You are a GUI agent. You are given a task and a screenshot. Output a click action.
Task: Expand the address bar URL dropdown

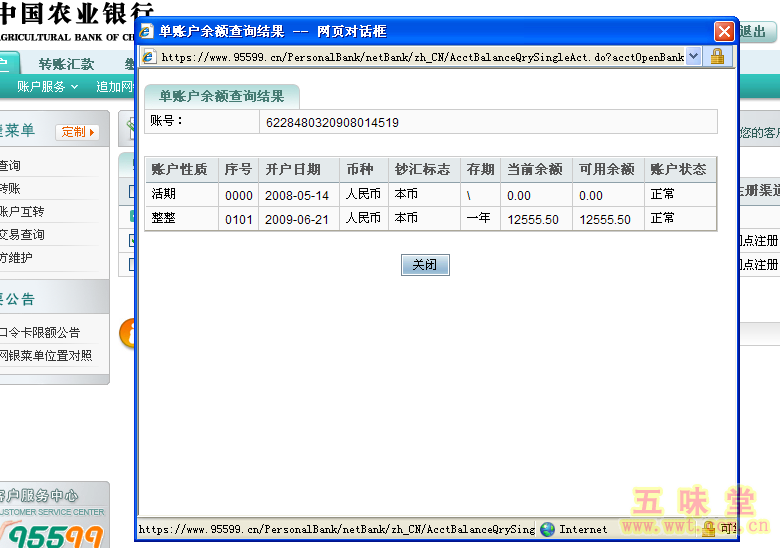click(694, 57)
